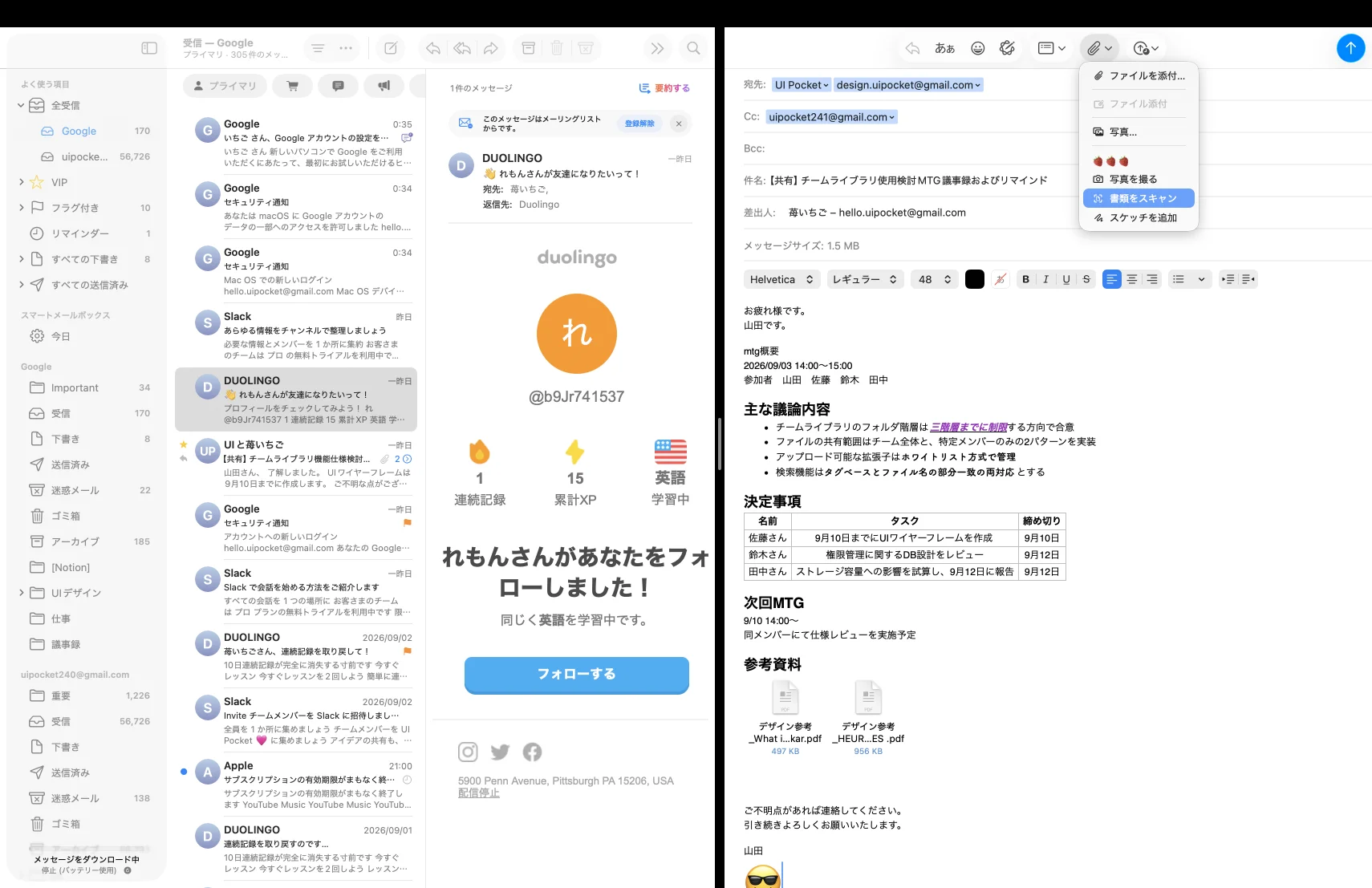This screenshot has height=888, width=1372.
Task: Toggle bold formatting in compose
Action: (x=1025, y=279)
